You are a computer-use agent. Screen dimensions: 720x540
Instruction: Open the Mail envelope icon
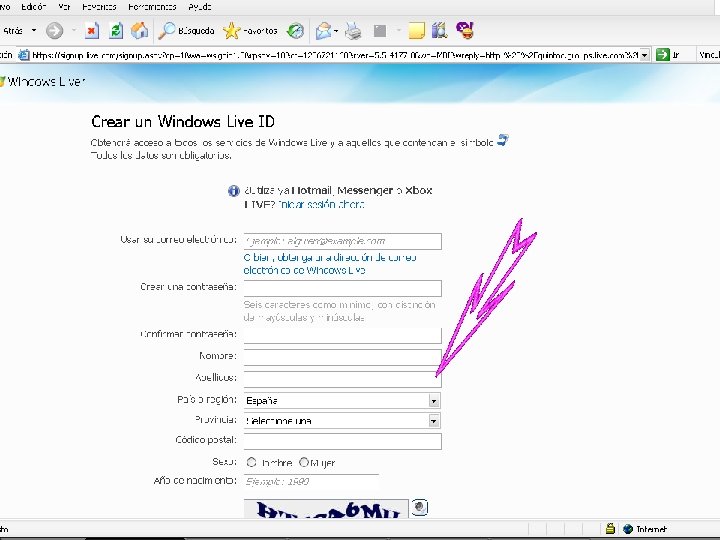pyautogui.click(x=323, y=31)
